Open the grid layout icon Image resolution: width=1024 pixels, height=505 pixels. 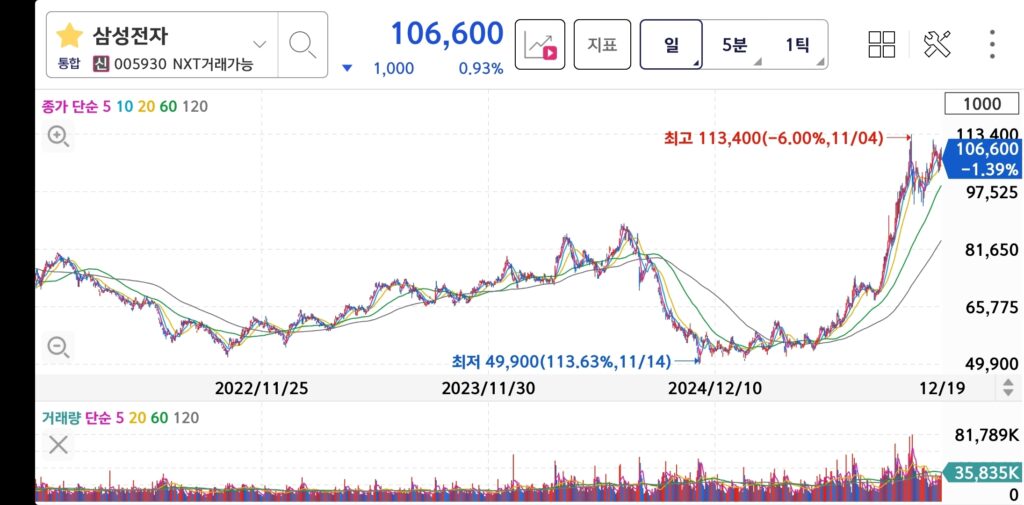(882, 44)
